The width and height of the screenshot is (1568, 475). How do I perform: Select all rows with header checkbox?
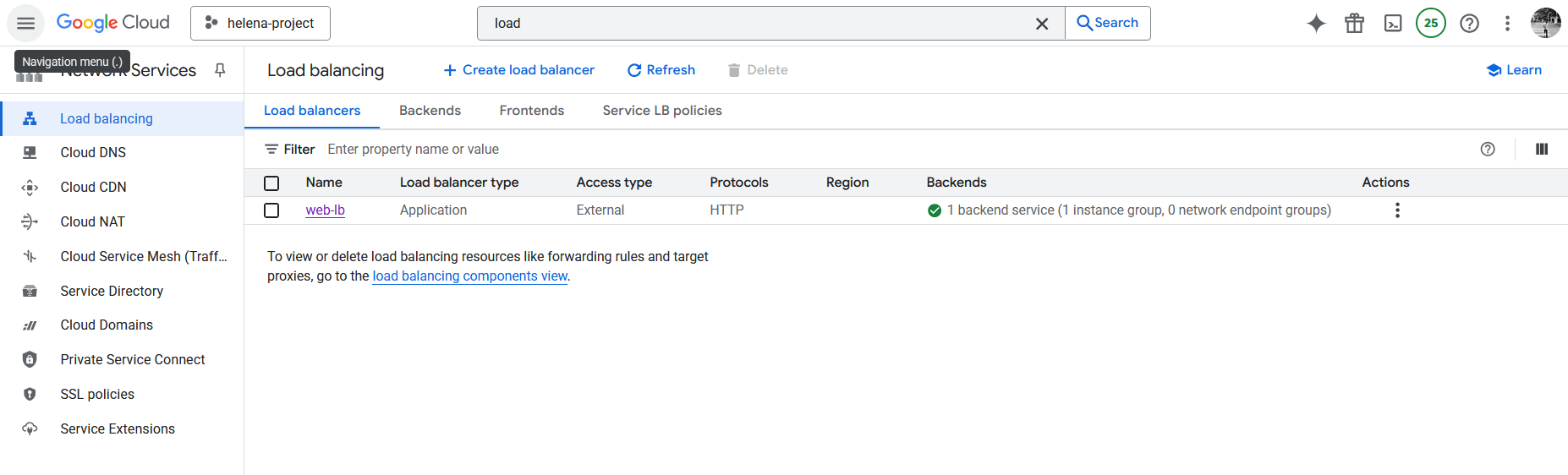[271, 183]
